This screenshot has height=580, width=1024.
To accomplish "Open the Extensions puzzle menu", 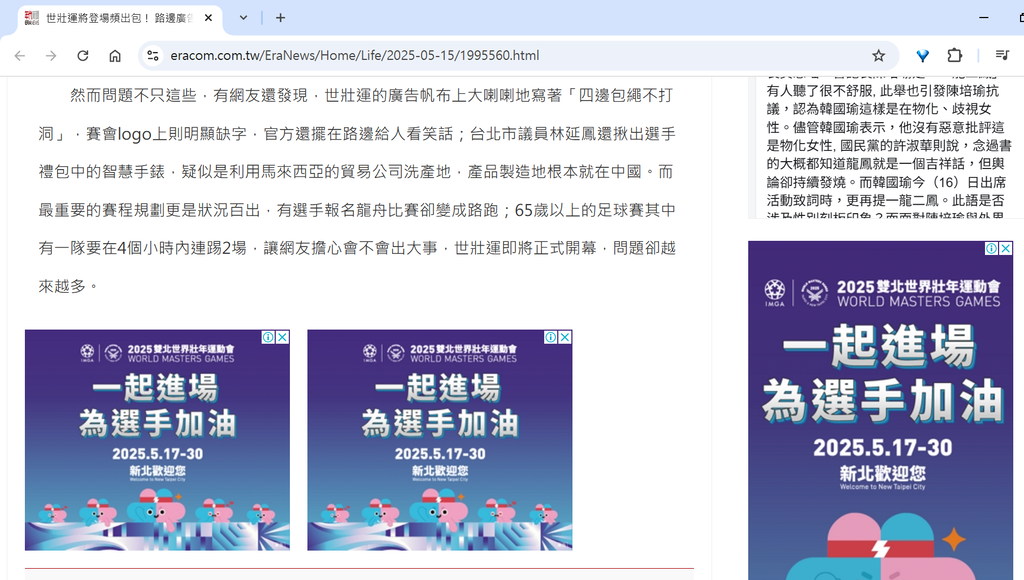I will pyautogui.click(x=955, y=56).
